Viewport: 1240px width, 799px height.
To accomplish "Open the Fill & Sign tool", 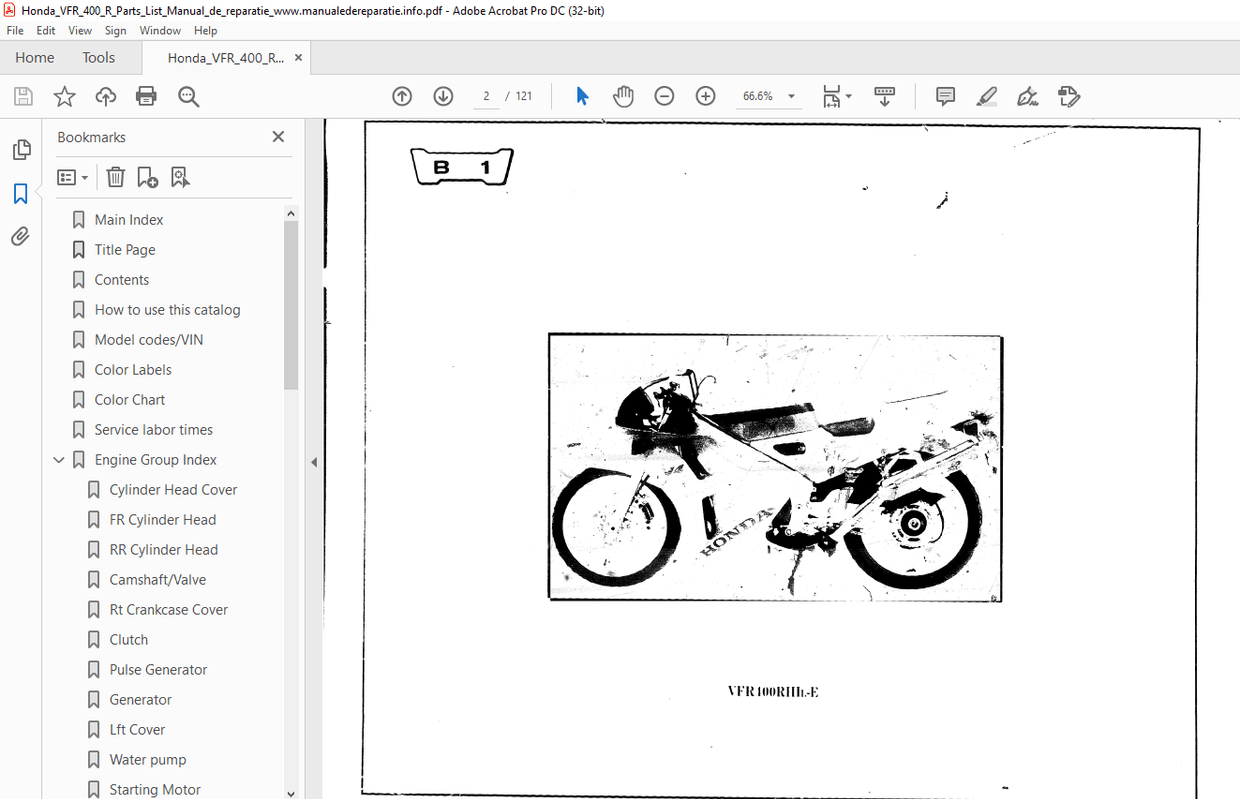I will click(x=1027, y=96).
